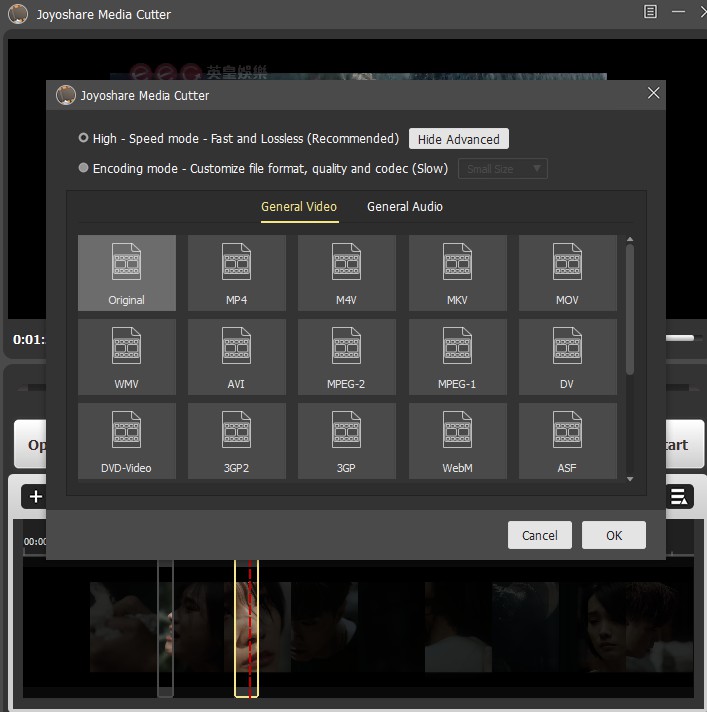Switch to General Audio tab
The width and height of the screenshot is (707, 712).
pyautogui.click(x=404, y=207)
